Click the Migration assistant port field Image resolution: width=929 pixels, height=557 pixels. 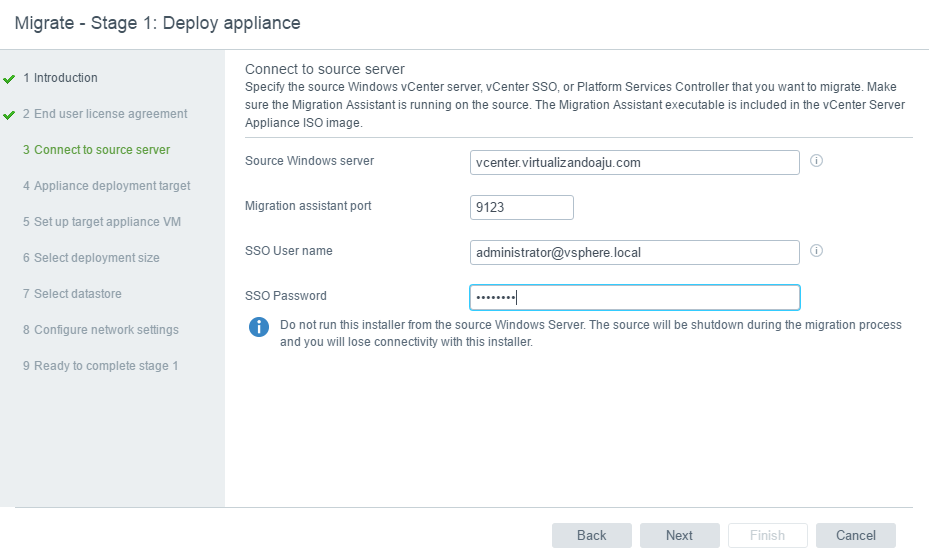point(521,207)
